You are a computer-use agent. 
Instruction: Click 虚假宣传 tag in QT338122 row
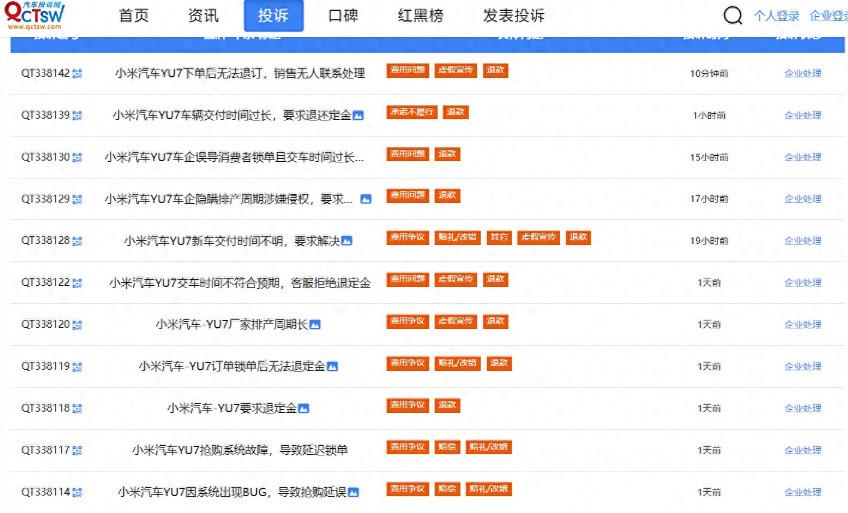point(456,279)
